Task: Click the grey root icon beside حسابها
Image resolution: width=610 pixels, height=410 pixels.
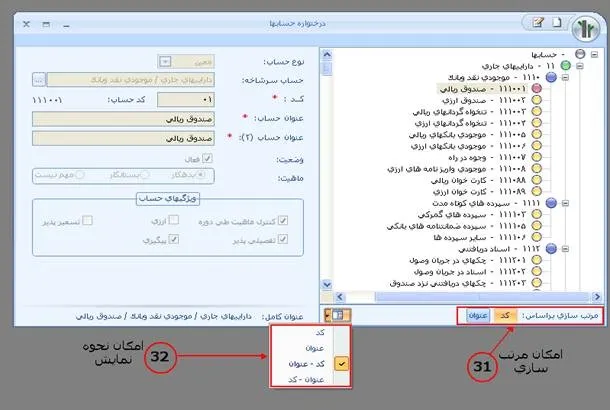Action: pyautogui.click(x=580, y=54)
